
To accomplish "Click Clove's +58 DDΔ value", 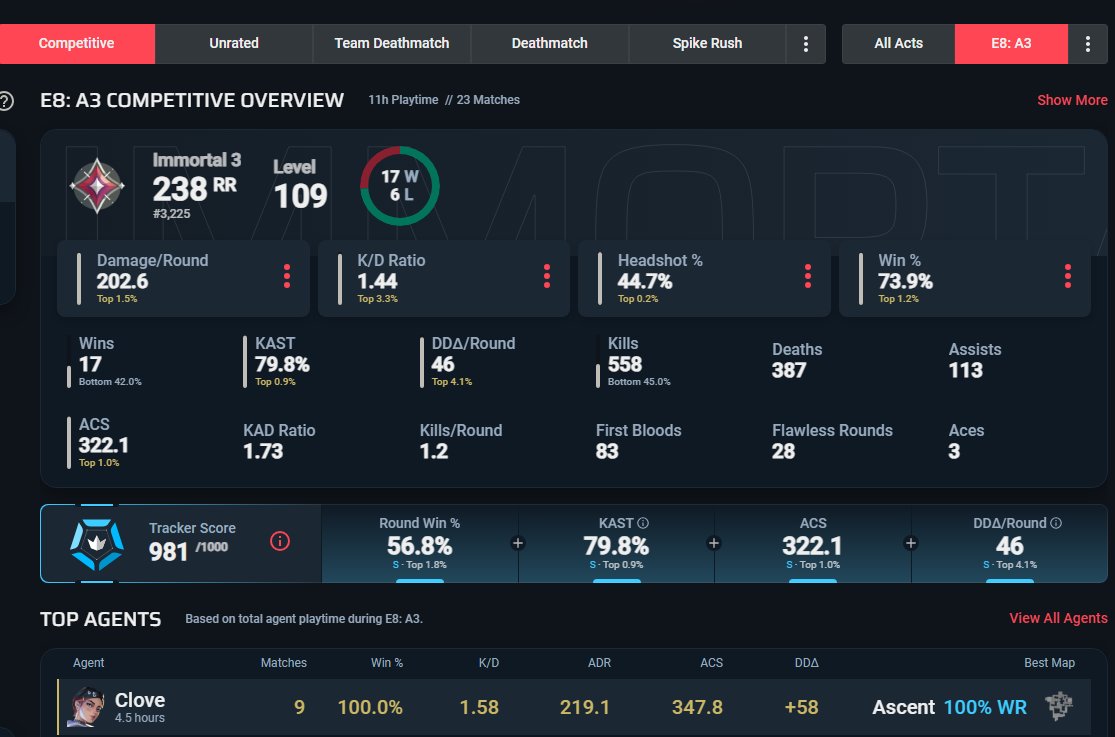I will coord(801,707).
